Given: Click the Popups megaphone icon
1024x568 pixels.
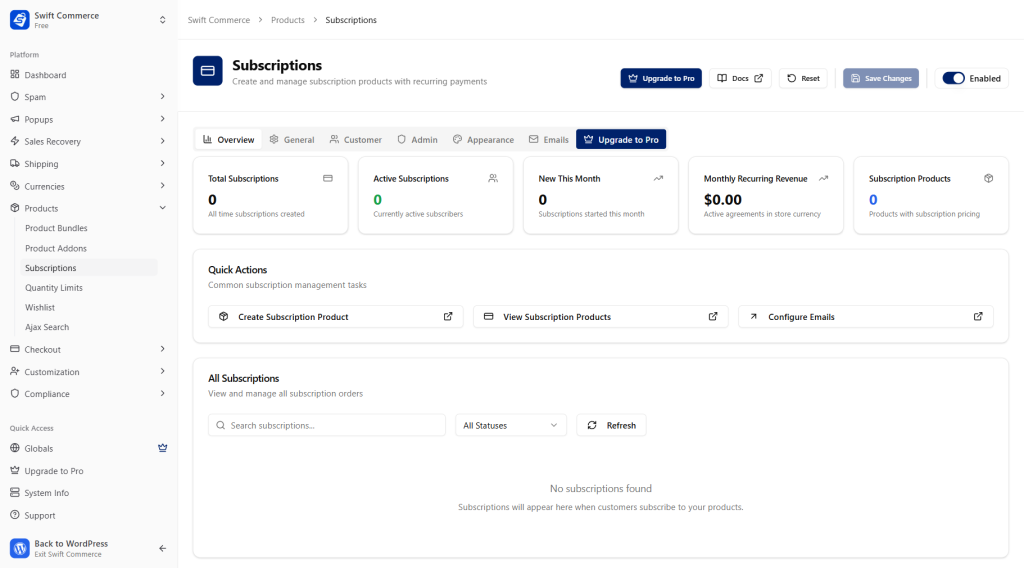Looking at the screenshot, I should click(x=15, y=119).
